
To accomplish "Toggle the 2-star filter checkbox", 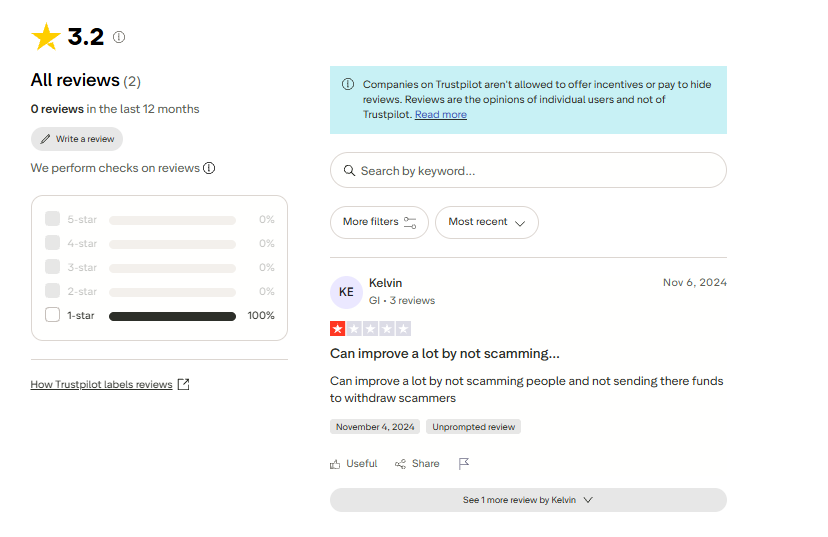I will point(52,291).
